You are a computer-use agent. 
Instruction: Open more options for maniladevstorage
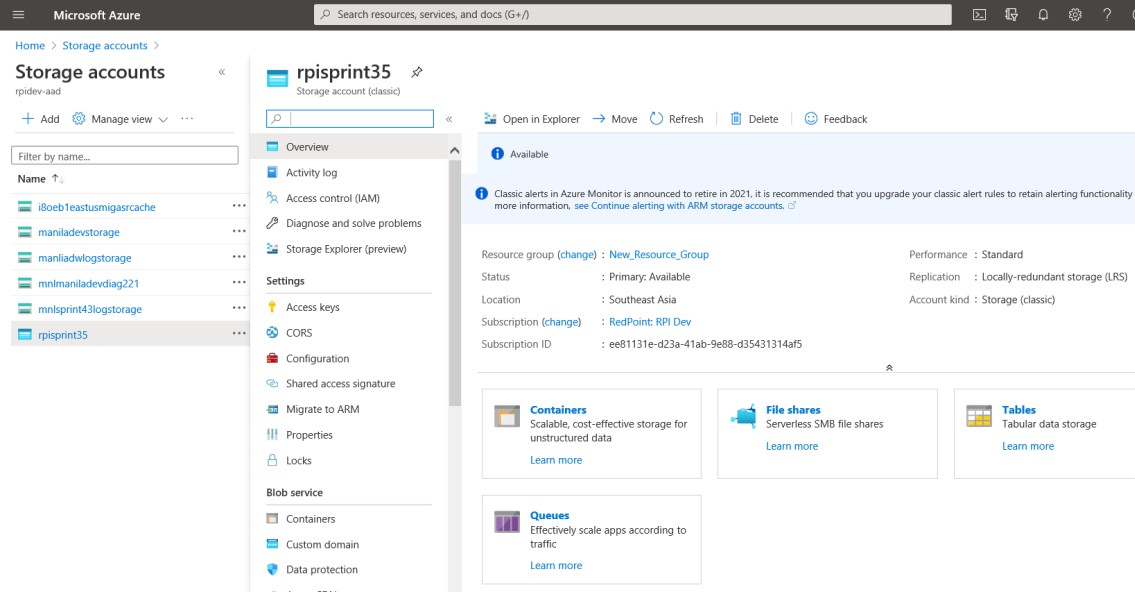click(x=238, y=232)
